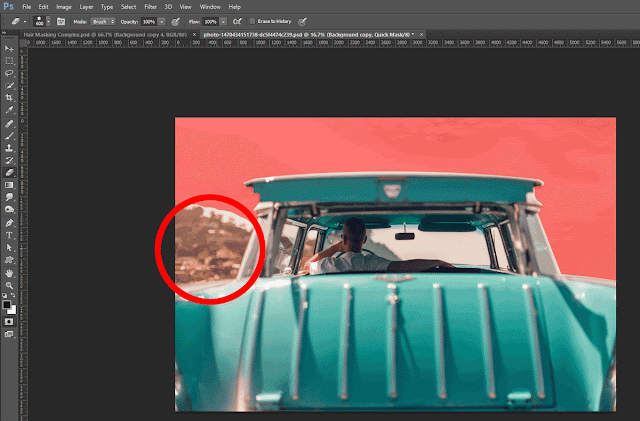Open the Select menu
The width and height of the screenshot is (640, 421).
[128, 7]
